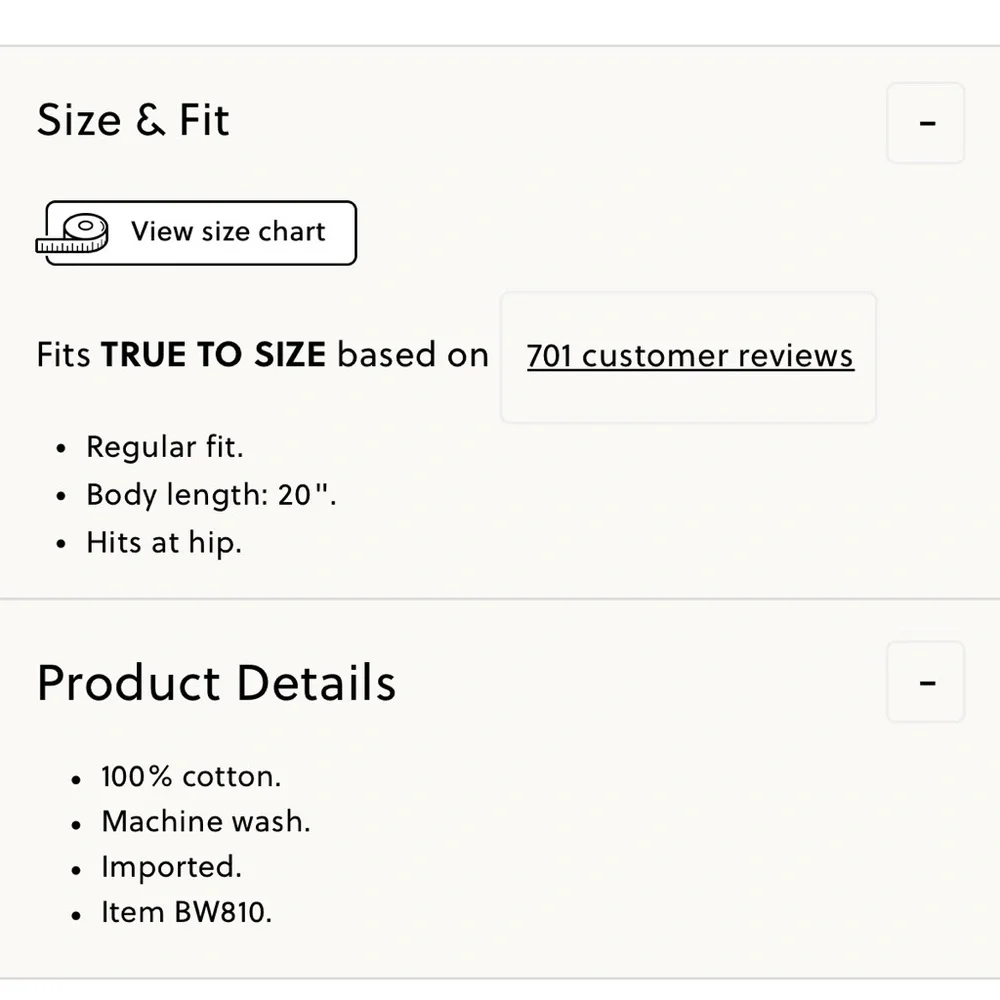Click the Size & Fit heading
1000x1000 pixels.
tap(133, 121)
